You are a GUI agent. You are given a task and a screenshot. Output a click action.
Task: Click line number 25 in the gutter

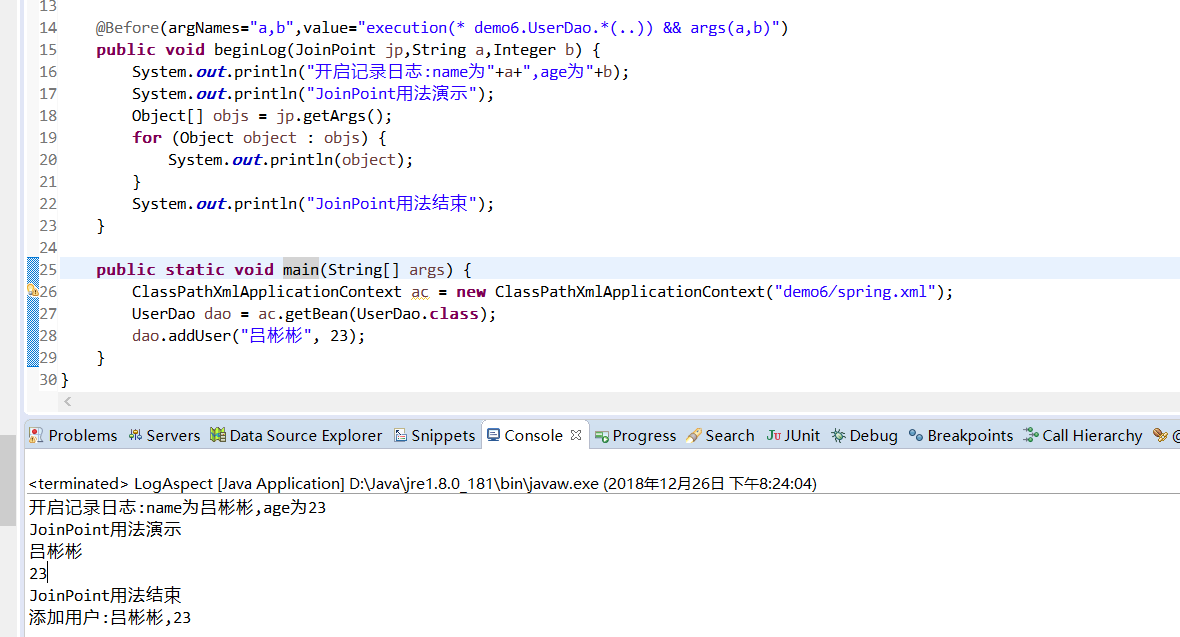coord(48,270)
